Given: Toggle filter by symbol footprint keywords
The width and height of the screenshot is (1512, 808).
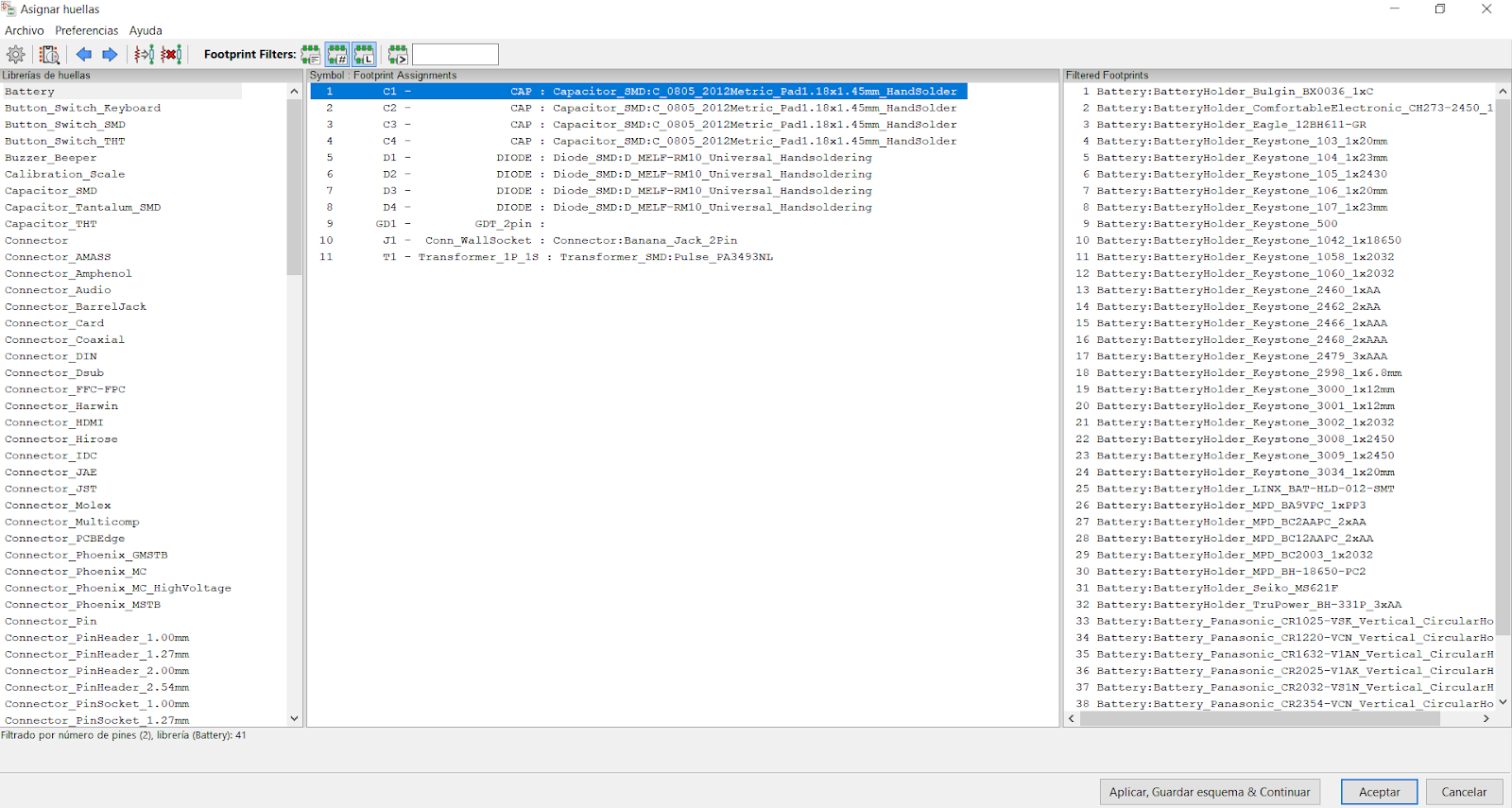Looking at the screenshot, I should (310, 55).
